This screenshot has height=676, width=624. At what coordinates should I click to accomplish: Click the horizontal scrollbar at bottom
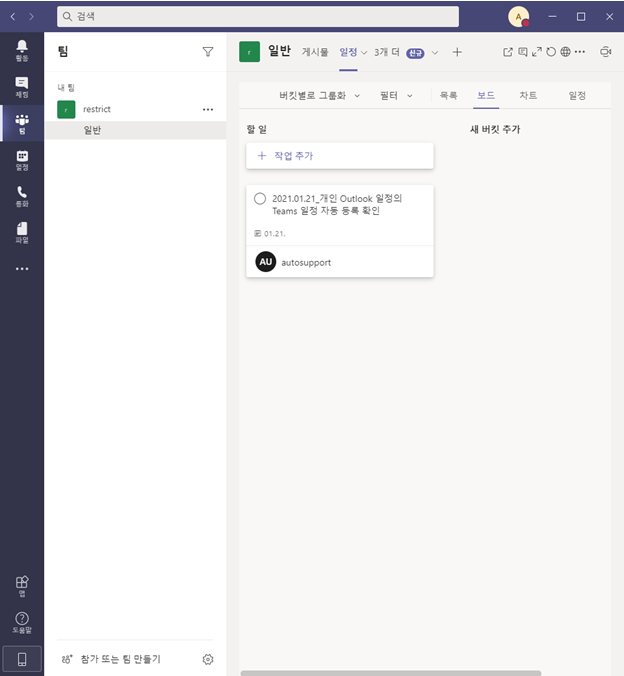tap(391, 673)
